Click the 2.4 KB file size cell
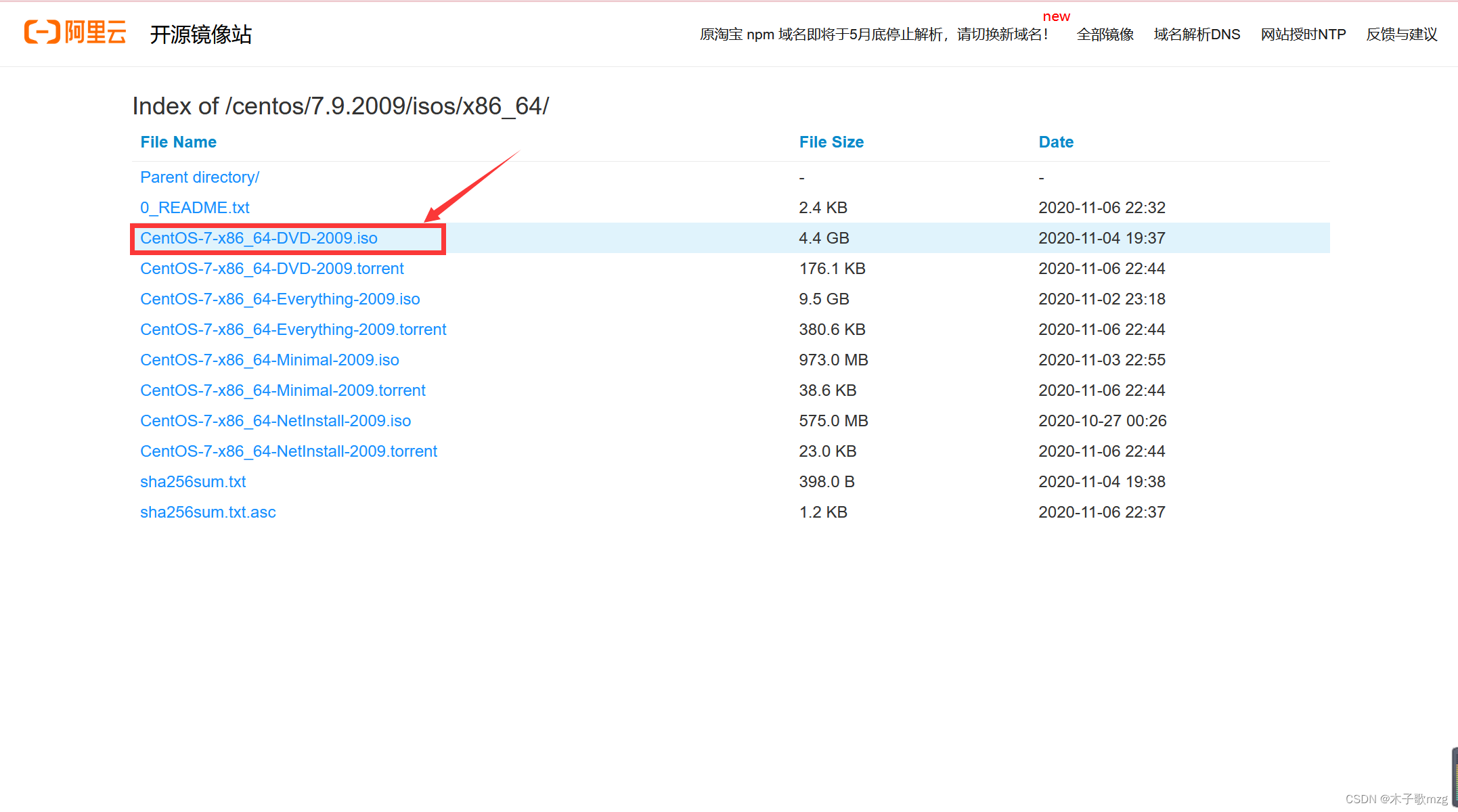This screenshot has width=1458, height=812. coord(823,208)
